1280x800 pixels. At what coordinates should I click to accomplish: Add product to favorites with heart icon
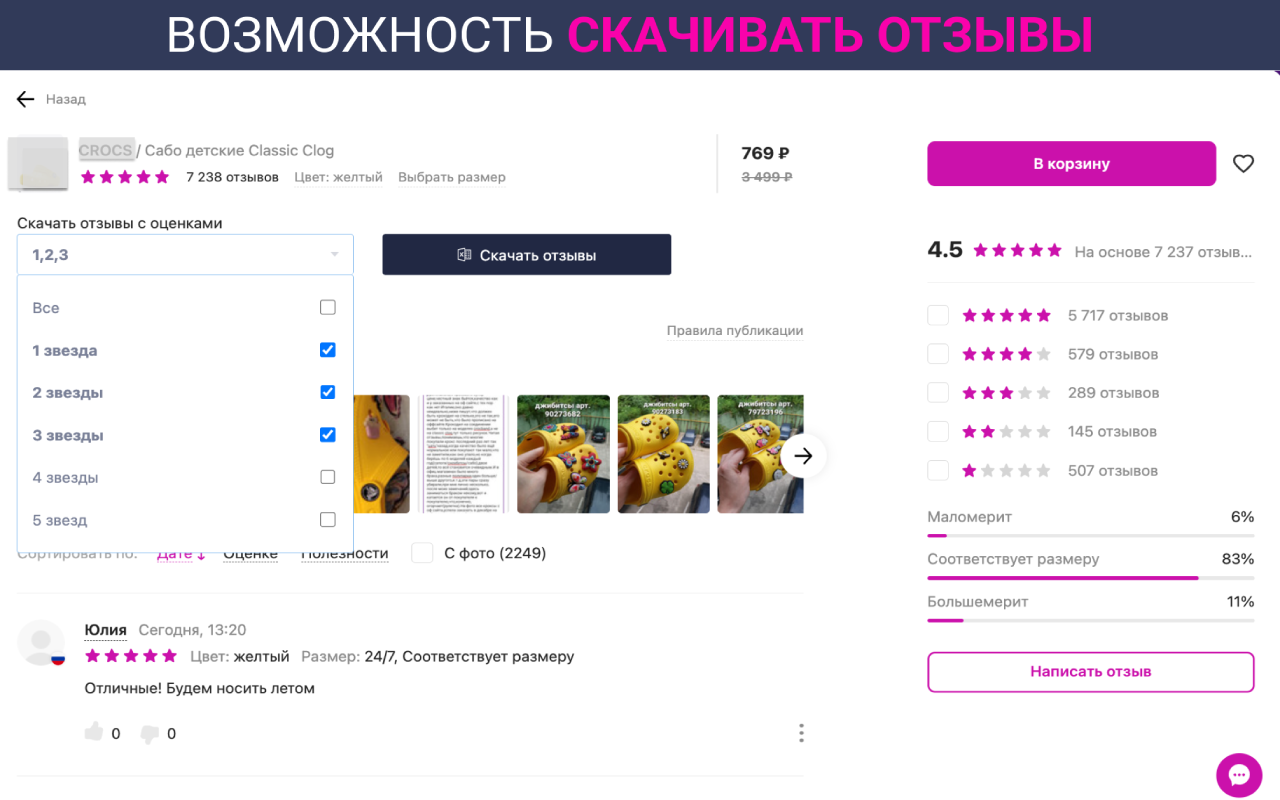click(x=1243, y=164)
